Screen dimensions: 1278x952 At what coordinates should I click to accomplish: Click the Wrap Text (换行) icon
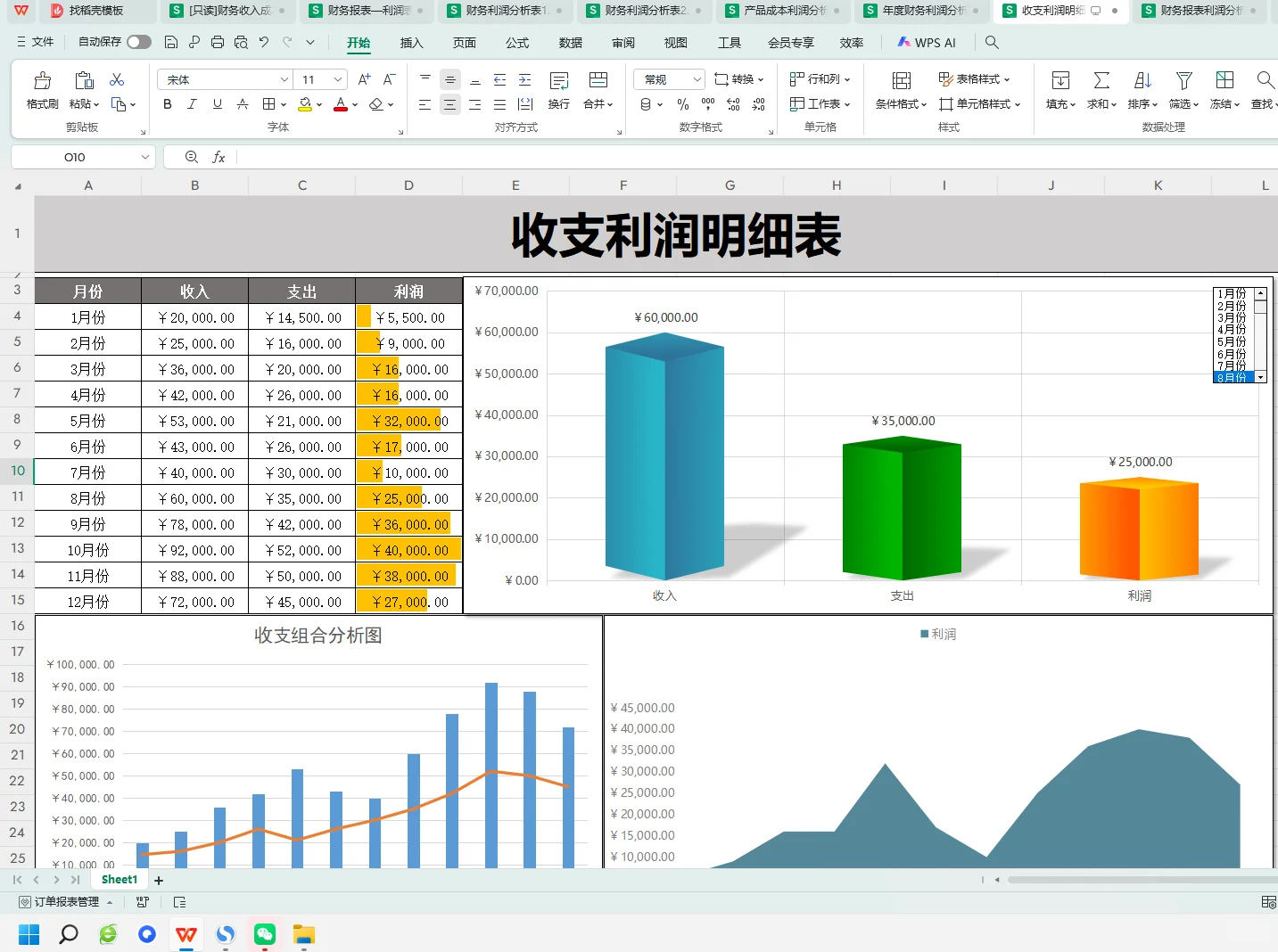[559, 81]
